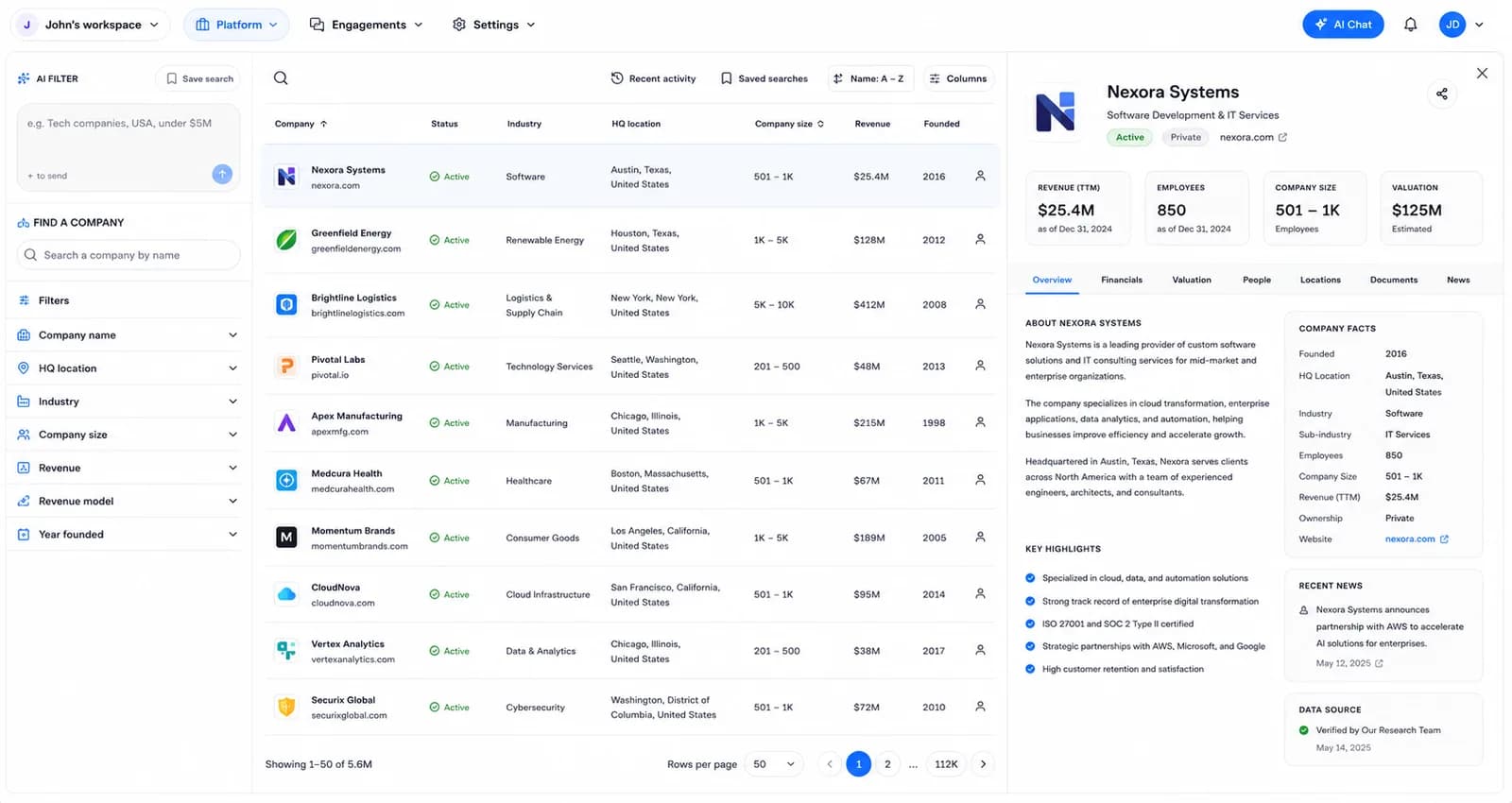Click the Apex Manufacturing logo
Screen dimensions: 1512x803
(x=286, y=422)
